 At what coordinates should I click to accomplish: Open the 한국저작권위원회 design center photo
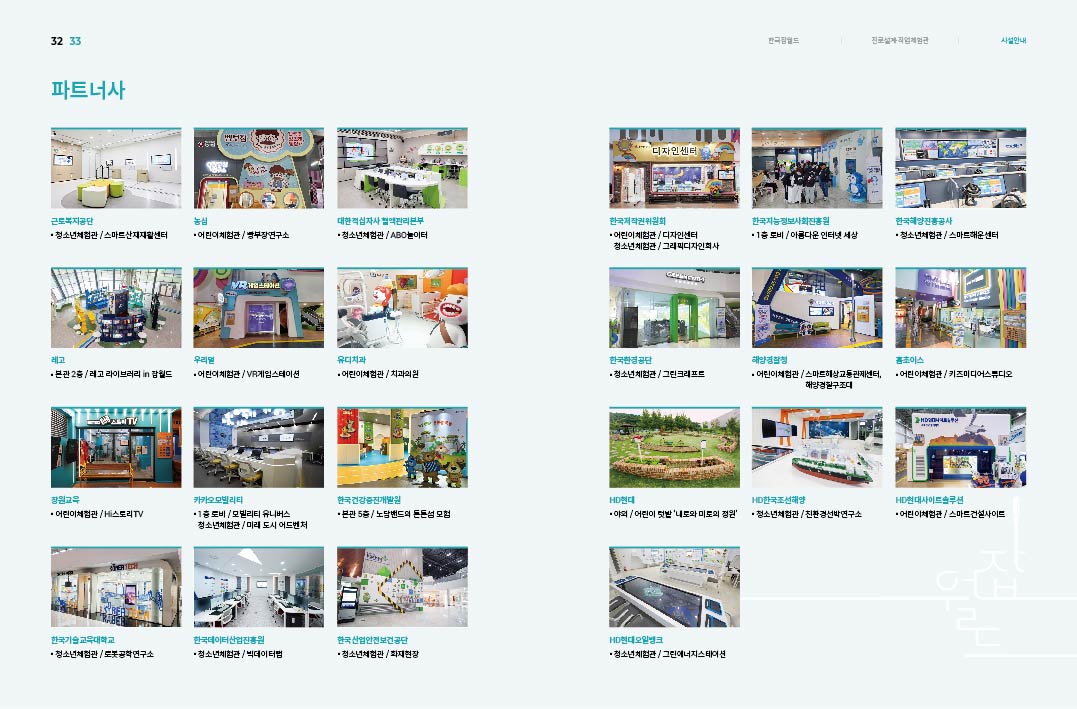tap(674, 168)
